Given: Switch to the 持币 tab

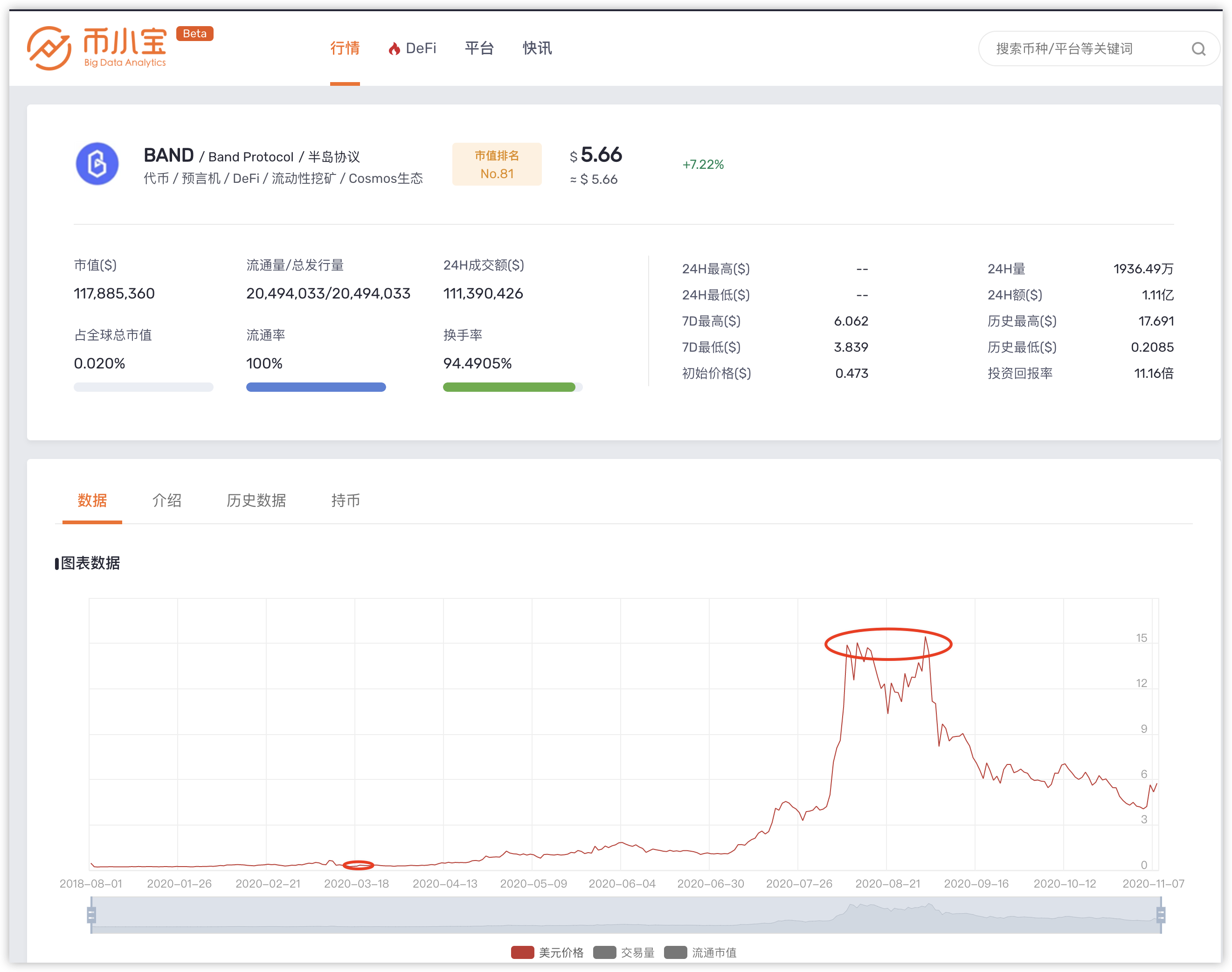Looking at the screenshot, I should pyautogui.click(x=346, y=500).
